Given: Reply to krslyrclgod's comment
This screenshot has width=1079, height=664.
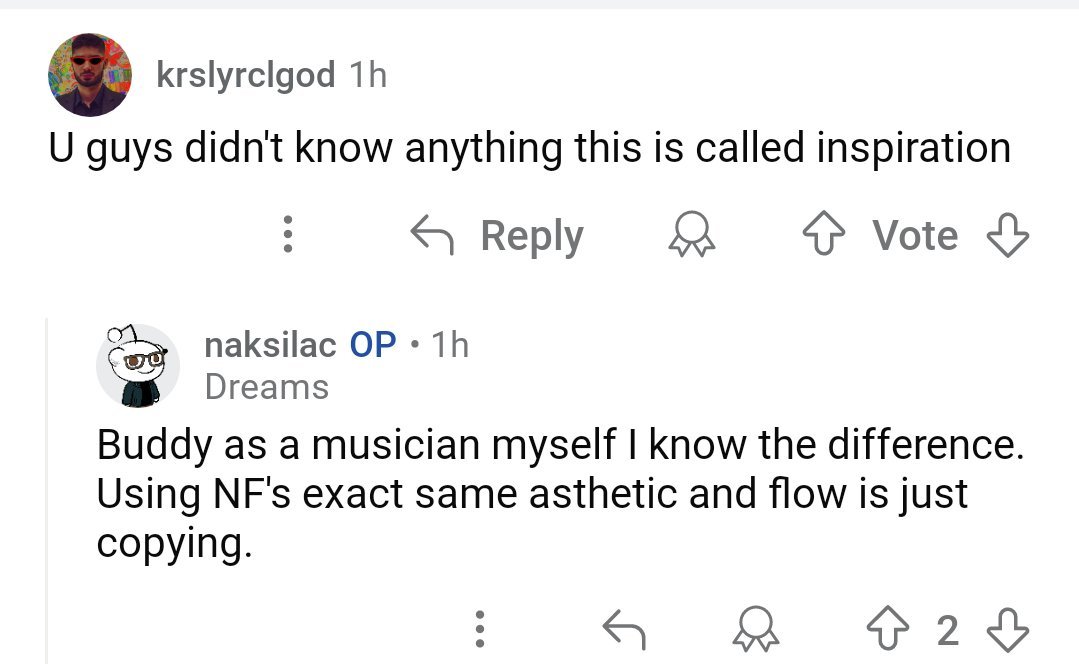Looking at the screenshot, I should (498, 236).
